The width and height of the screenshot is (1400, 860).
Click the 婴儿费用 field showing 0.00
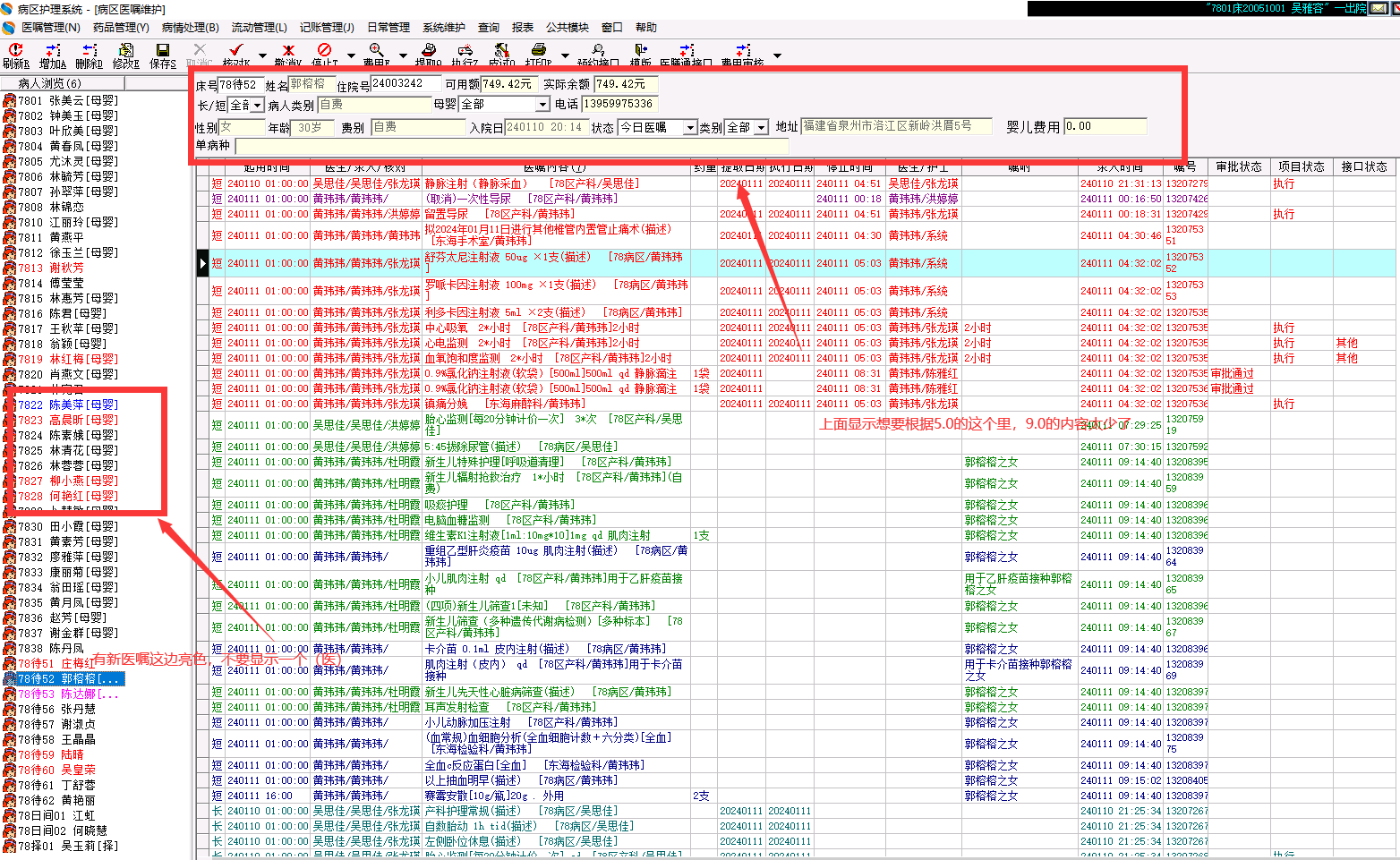1105,127
